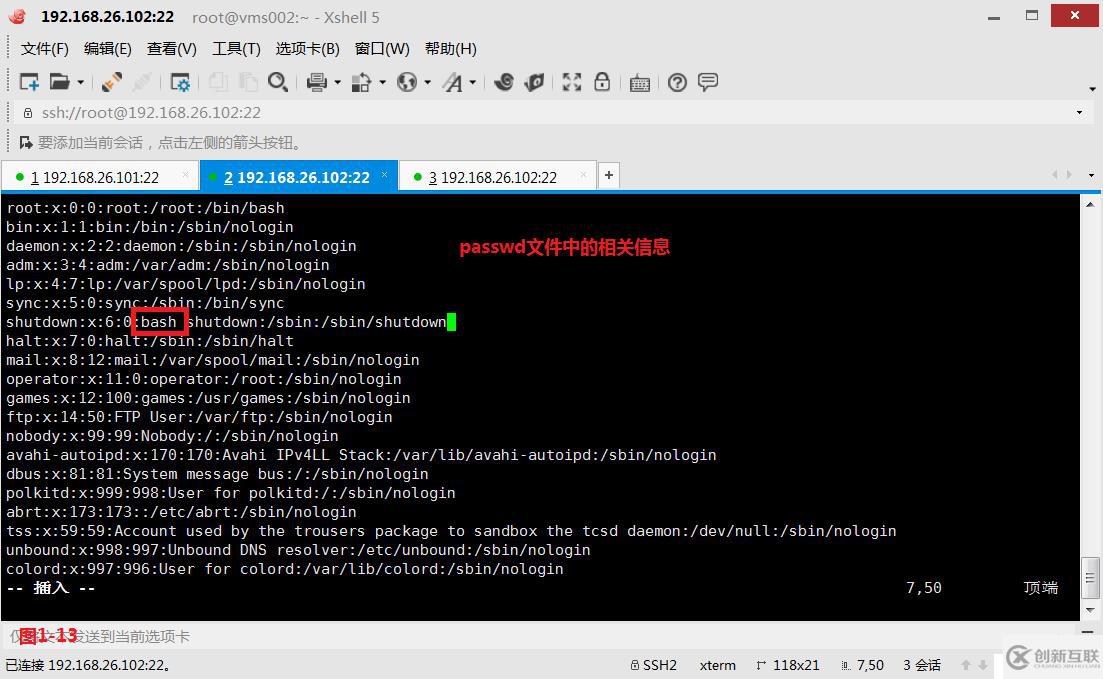Screen dimensions: 1103x679
Task: Click the Font A icon
Action: (453, 82)
